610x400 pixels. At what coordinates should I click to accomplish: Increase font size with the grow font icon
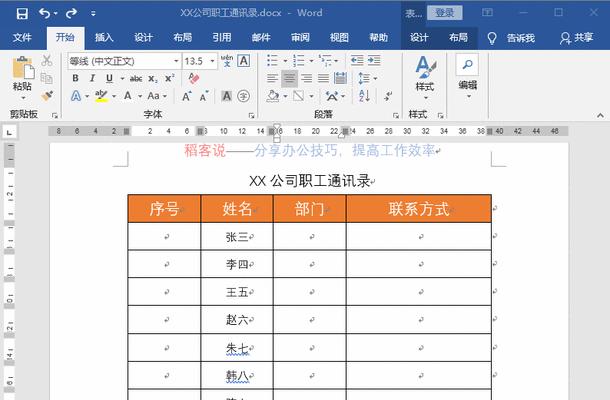coord(186,96)
